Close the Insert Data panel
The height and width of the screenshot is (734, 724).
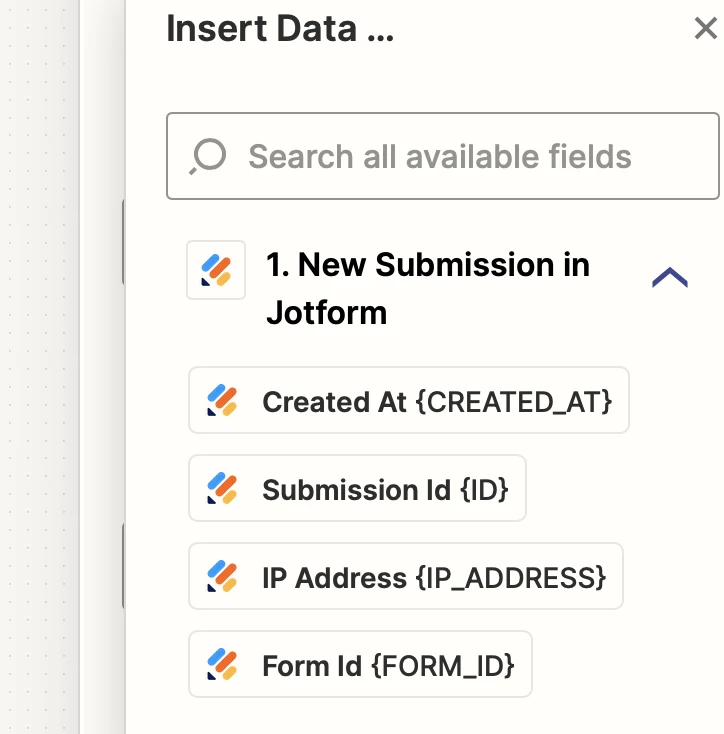point(706,29)
